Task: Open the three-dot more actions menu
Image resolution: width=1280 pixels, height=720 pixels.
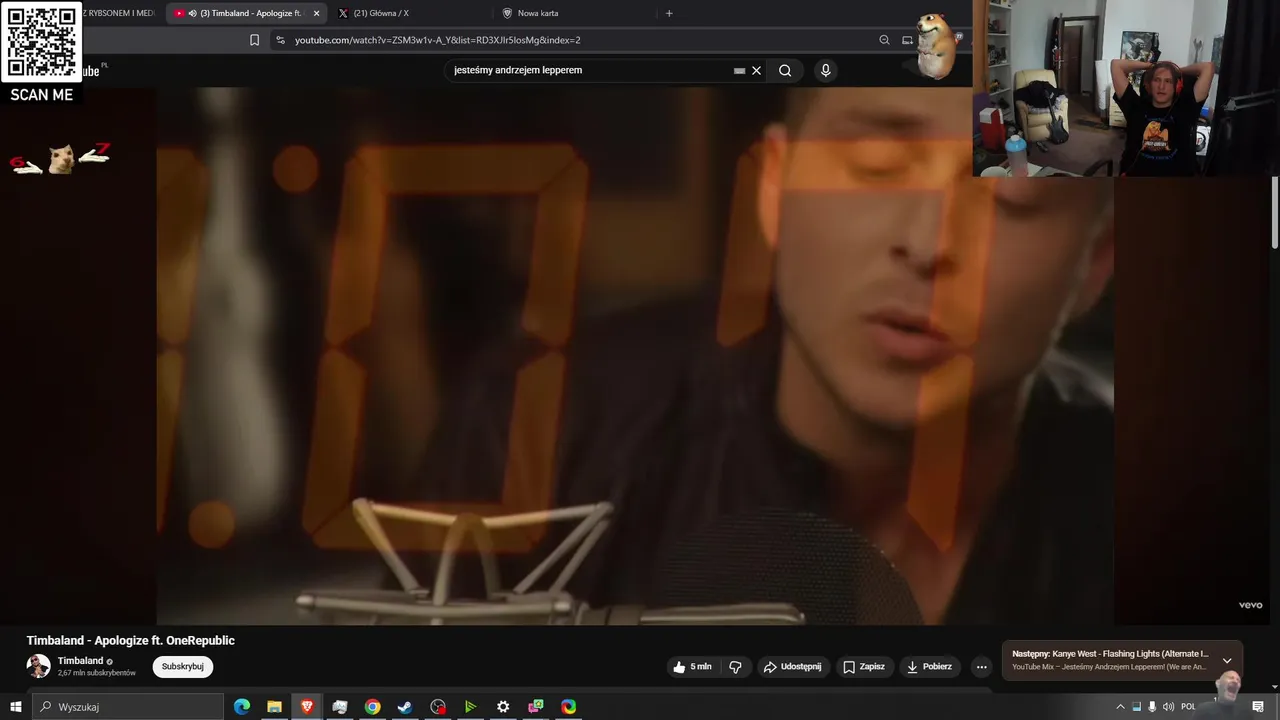Action: 982,667
